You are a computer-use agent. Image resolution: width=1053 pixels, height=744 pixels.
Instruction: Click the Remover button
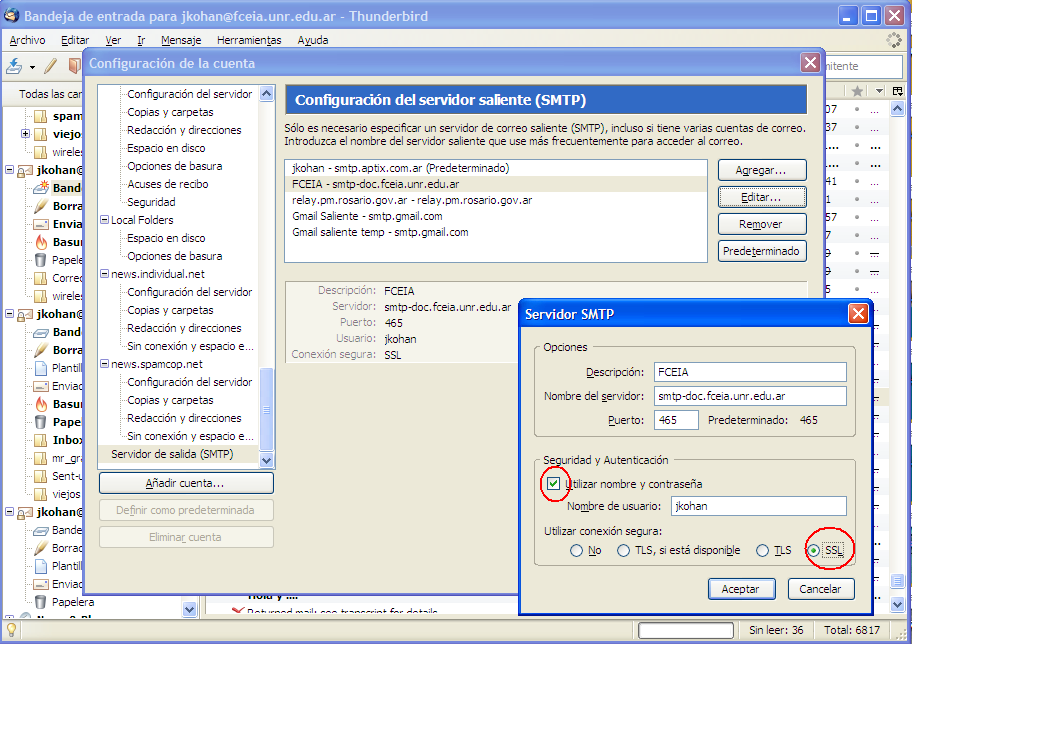tap(762, 224)
